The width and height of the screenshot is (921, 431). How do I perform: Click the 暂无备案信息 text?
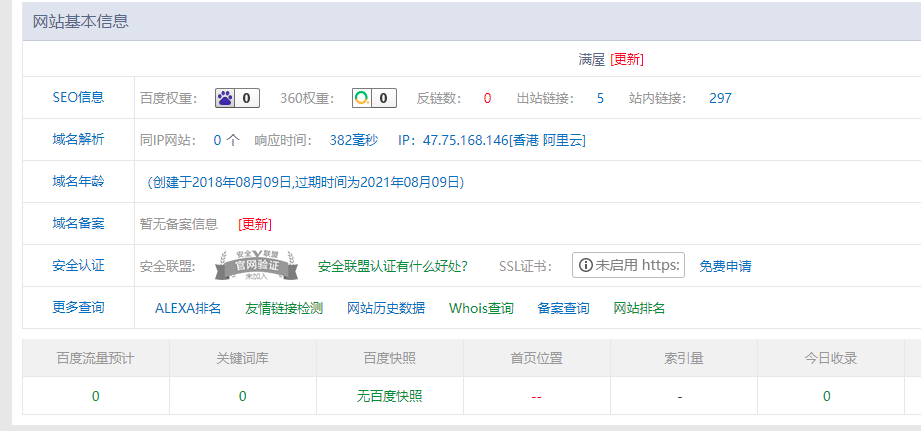(x=179, y=224)
